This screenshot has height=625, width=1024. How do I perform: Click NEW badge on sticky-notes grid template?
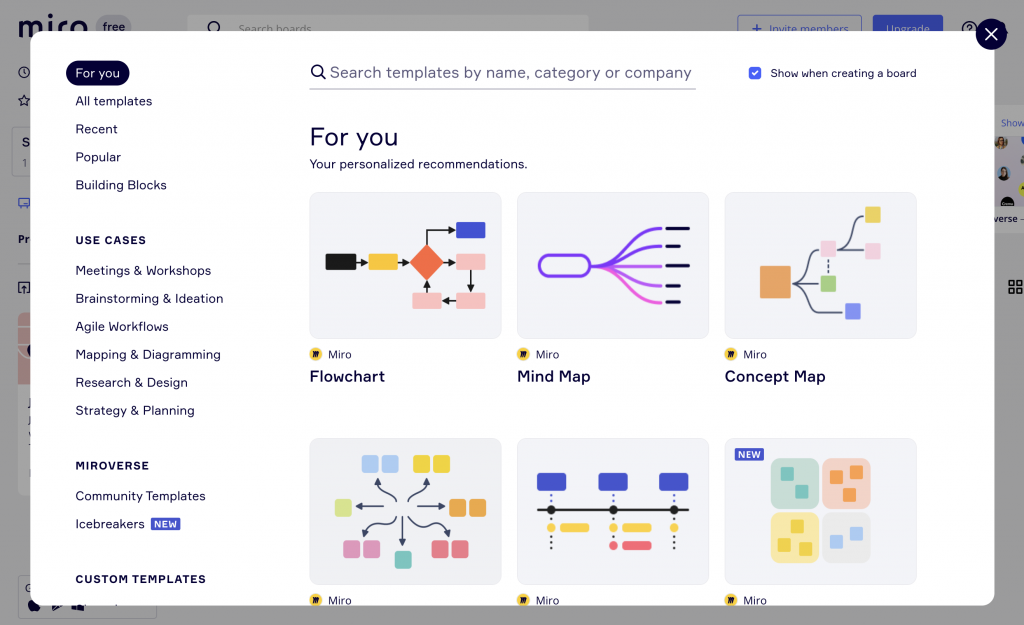(749, 455)
